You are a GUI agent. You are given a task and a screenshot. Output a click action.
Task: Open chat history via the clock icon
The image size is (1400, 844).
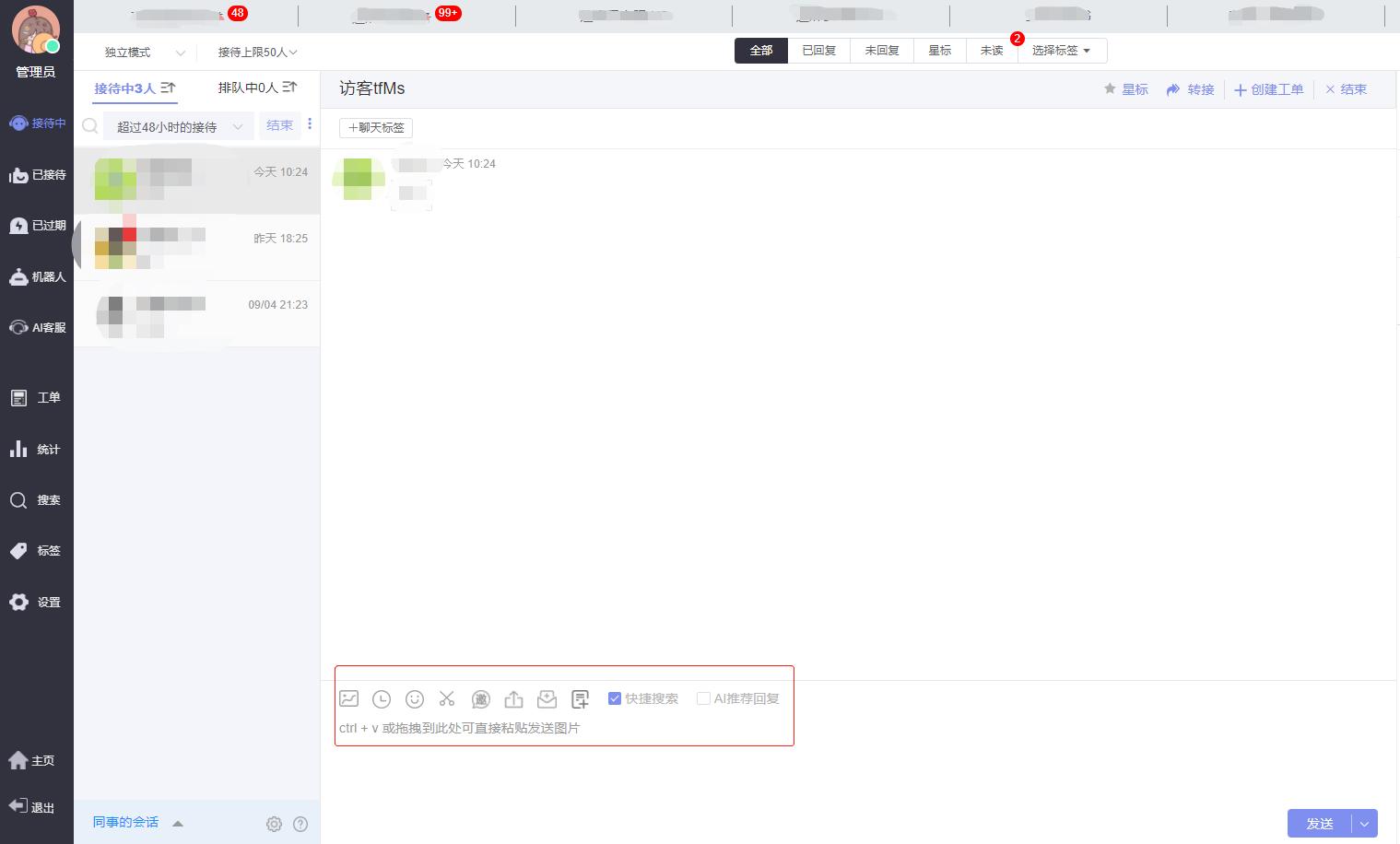click(382, 698)
